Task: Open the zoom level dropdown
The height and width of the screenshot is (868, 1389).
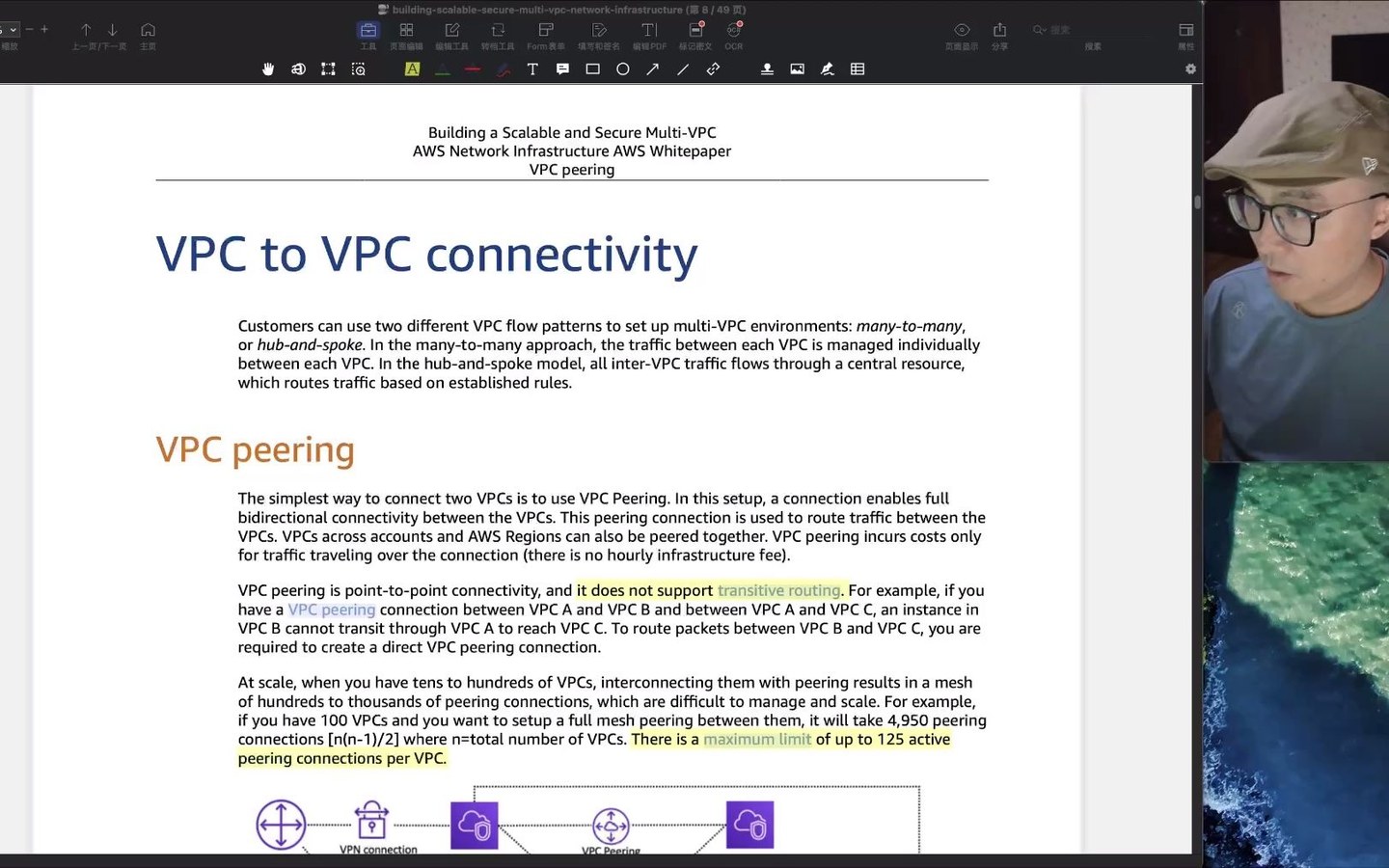Action: click(11, 30)
